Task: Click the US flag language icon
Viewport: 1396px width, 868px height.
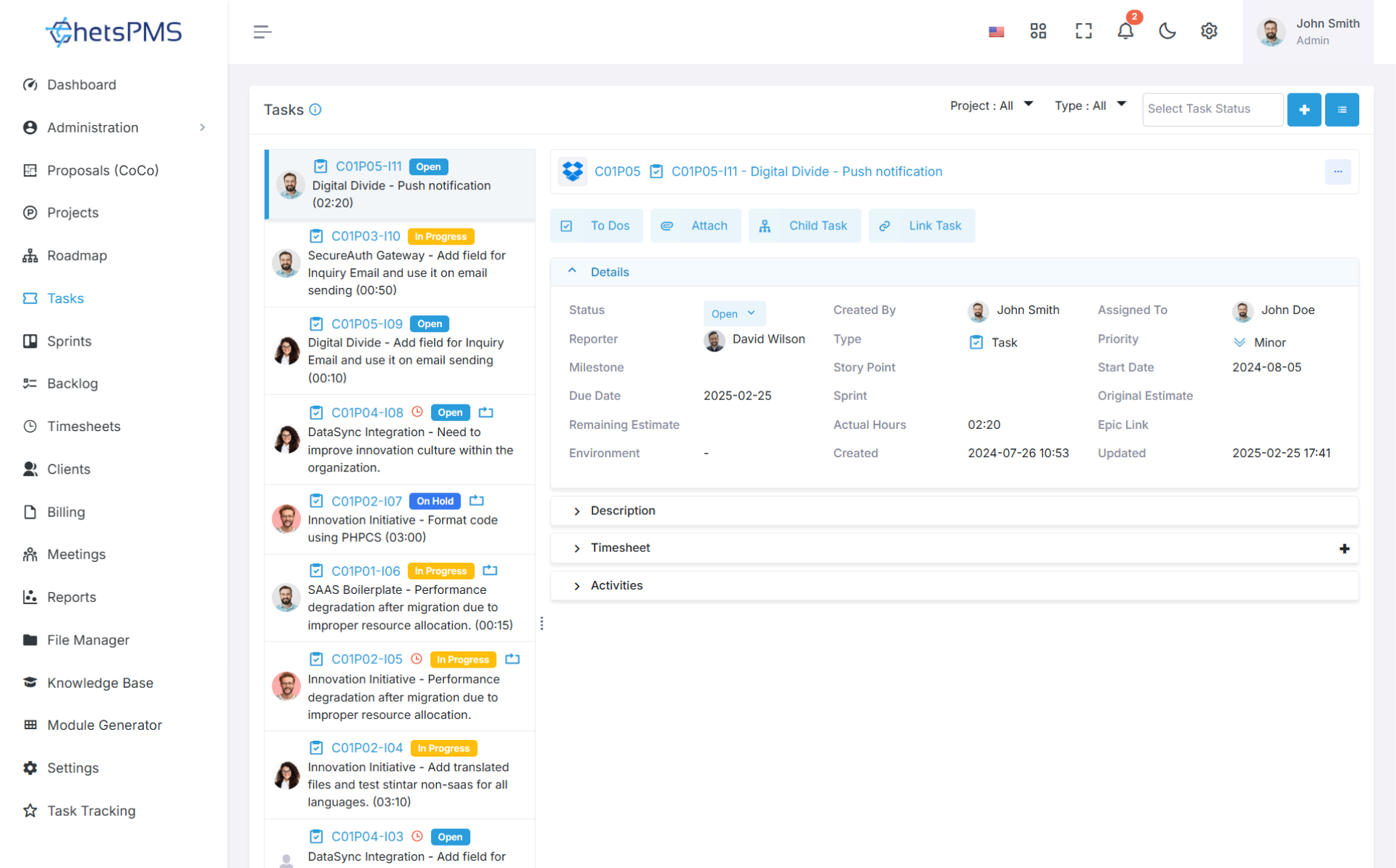Action: pyautogui.click(x=996, y=32)
